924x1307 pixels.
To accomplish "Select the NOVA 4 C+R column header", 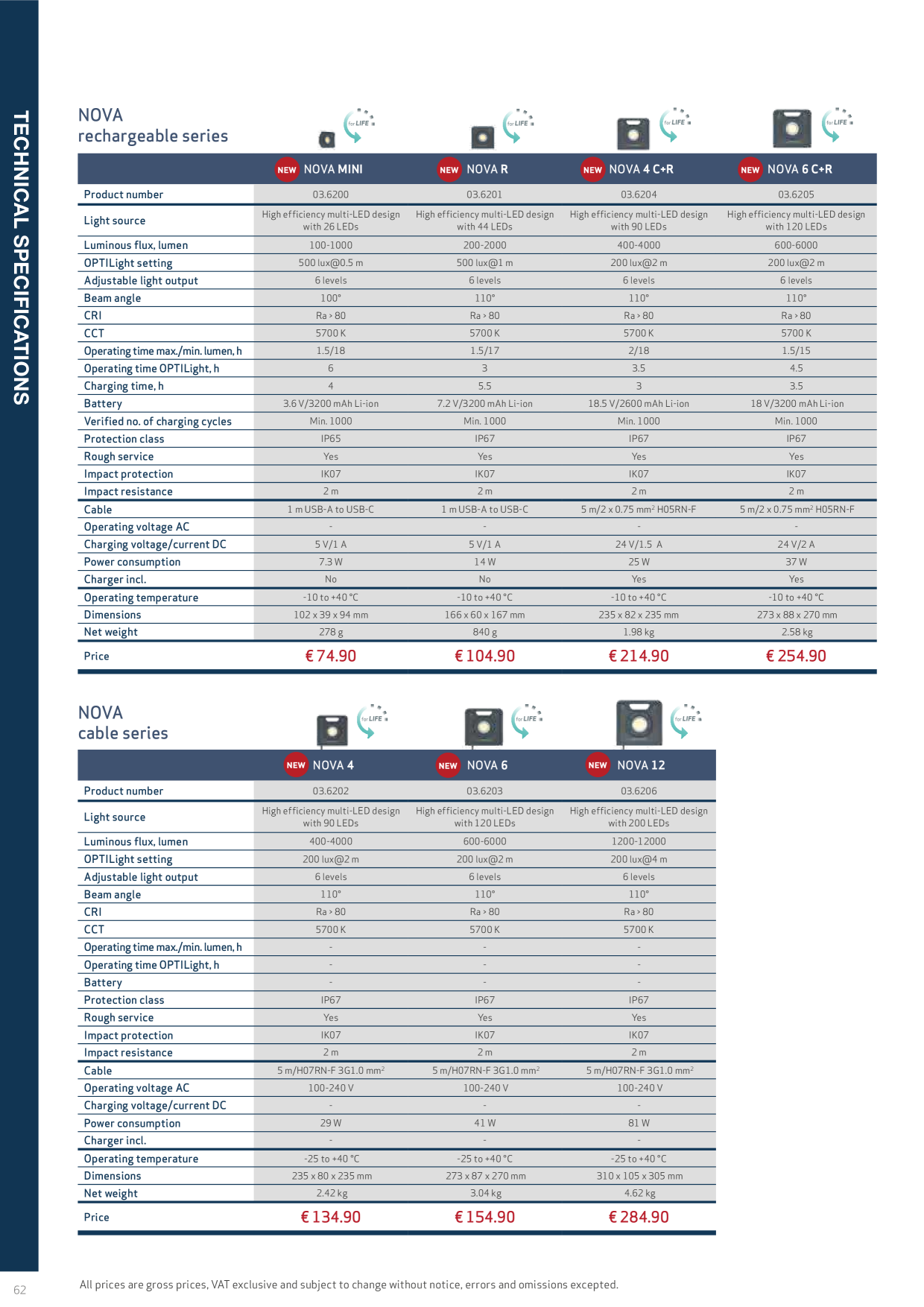I will (x=641, y=169).
